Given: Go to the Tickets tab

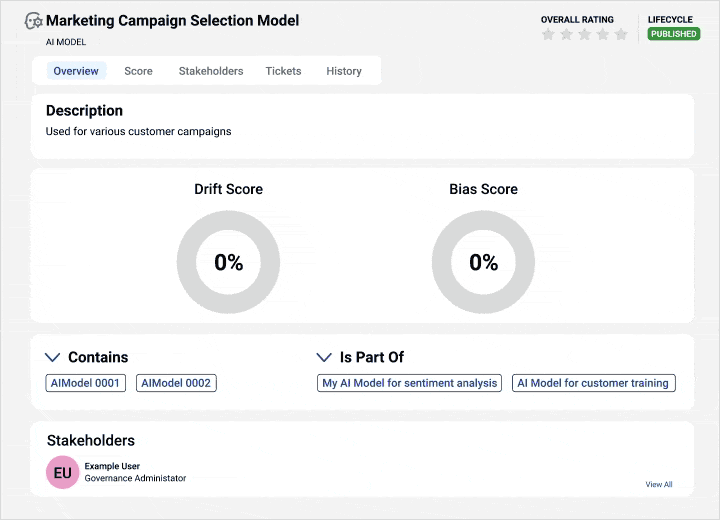Looking at the screenshot, I should coord(283,71).
